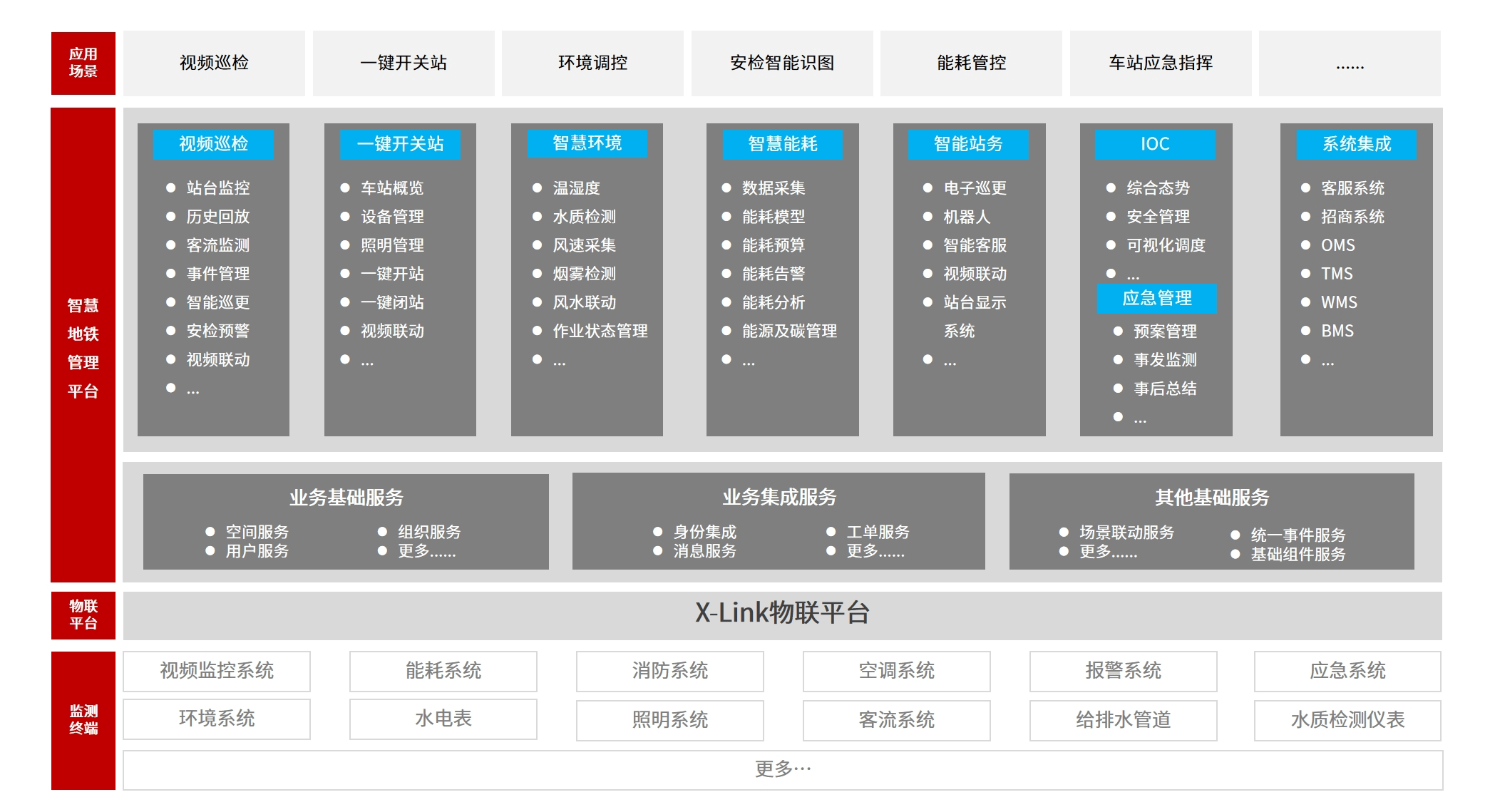The height and width of the screenshot is (812, 1495).
Task: Open the 环境调控 scenario box
Action: pyautogui.click(x=592, y=63)
